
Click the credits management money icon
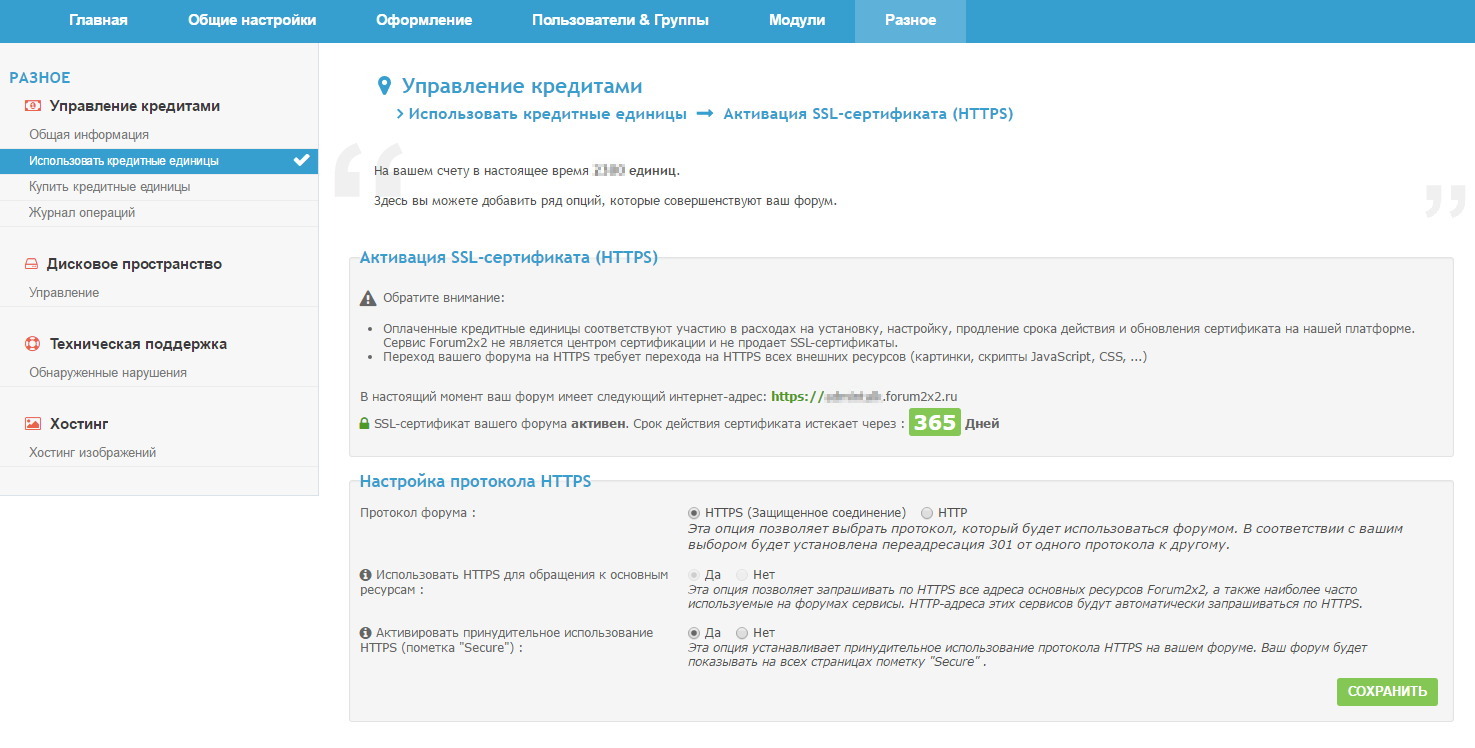tap(32, 106)
